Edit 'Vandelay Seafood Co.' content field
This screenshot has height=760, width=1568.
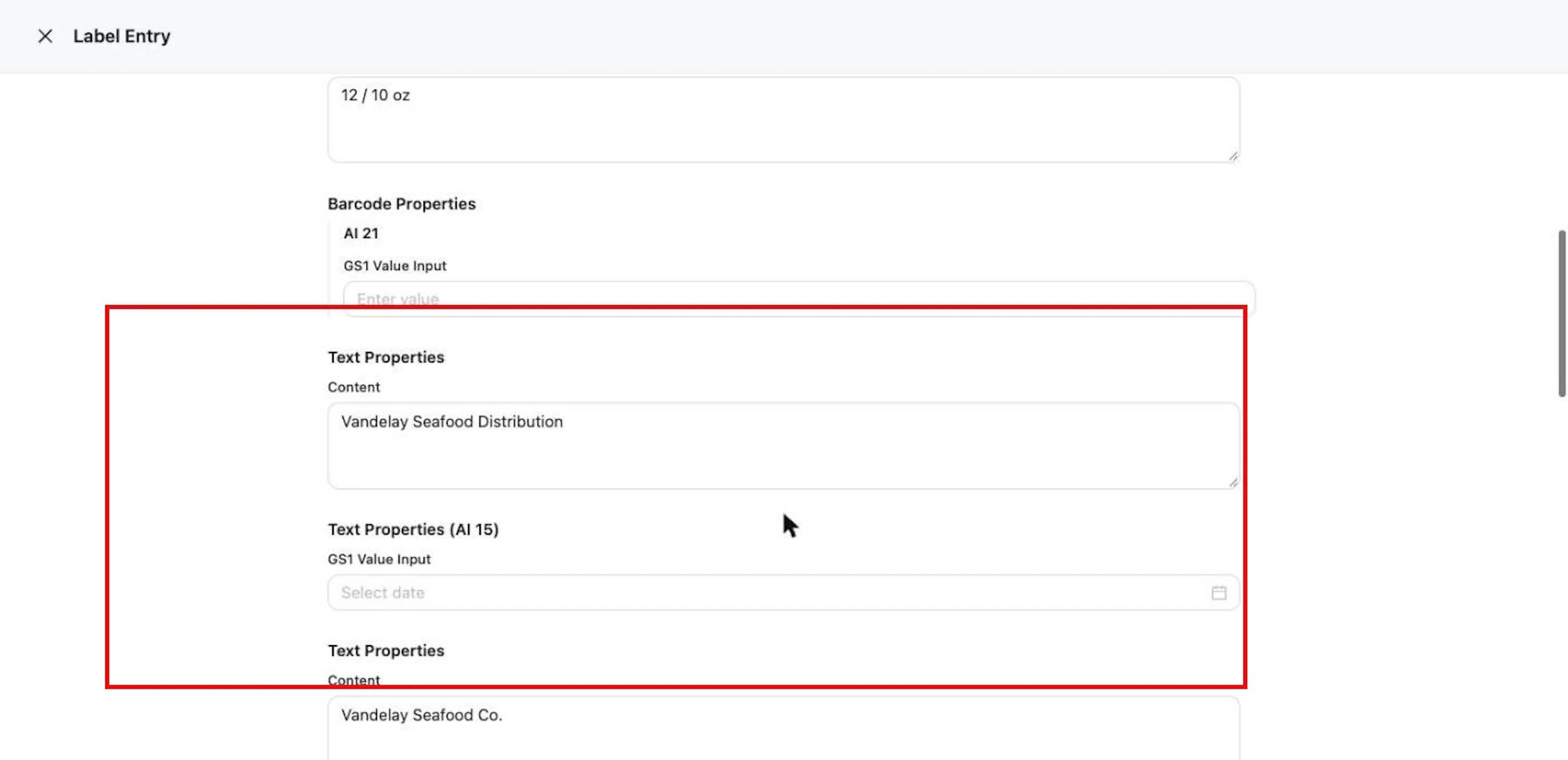784,728
